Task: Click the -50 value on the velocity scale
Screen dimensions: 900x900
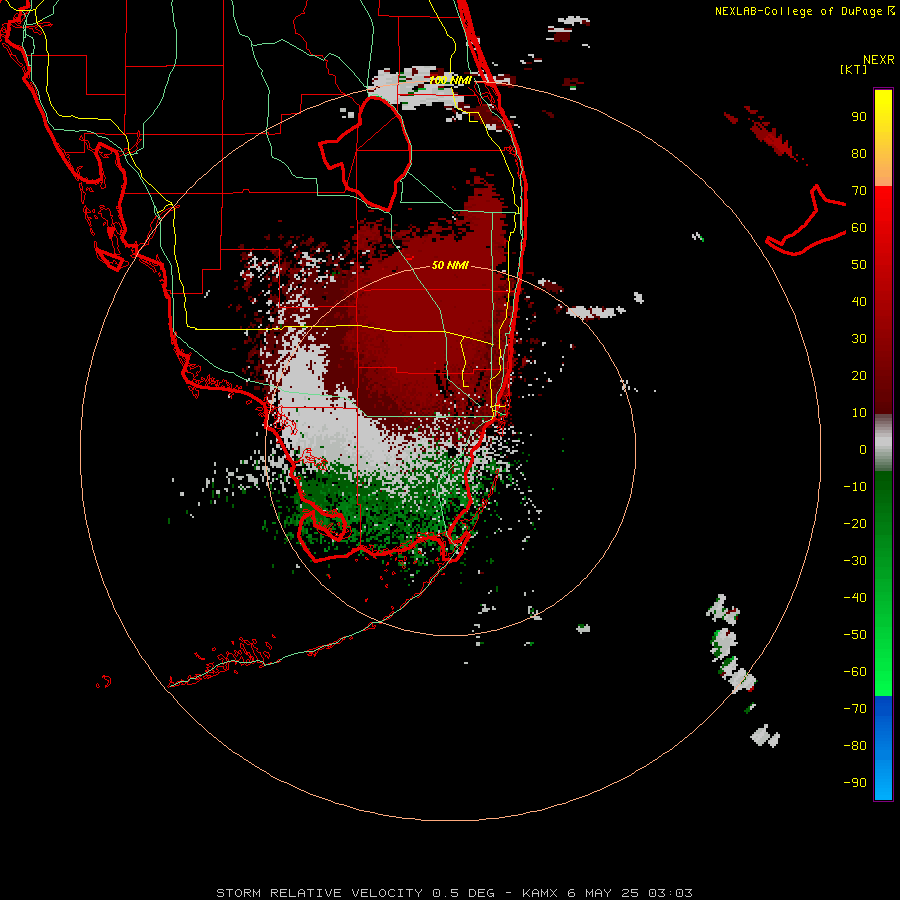Action: click(855, 635)
